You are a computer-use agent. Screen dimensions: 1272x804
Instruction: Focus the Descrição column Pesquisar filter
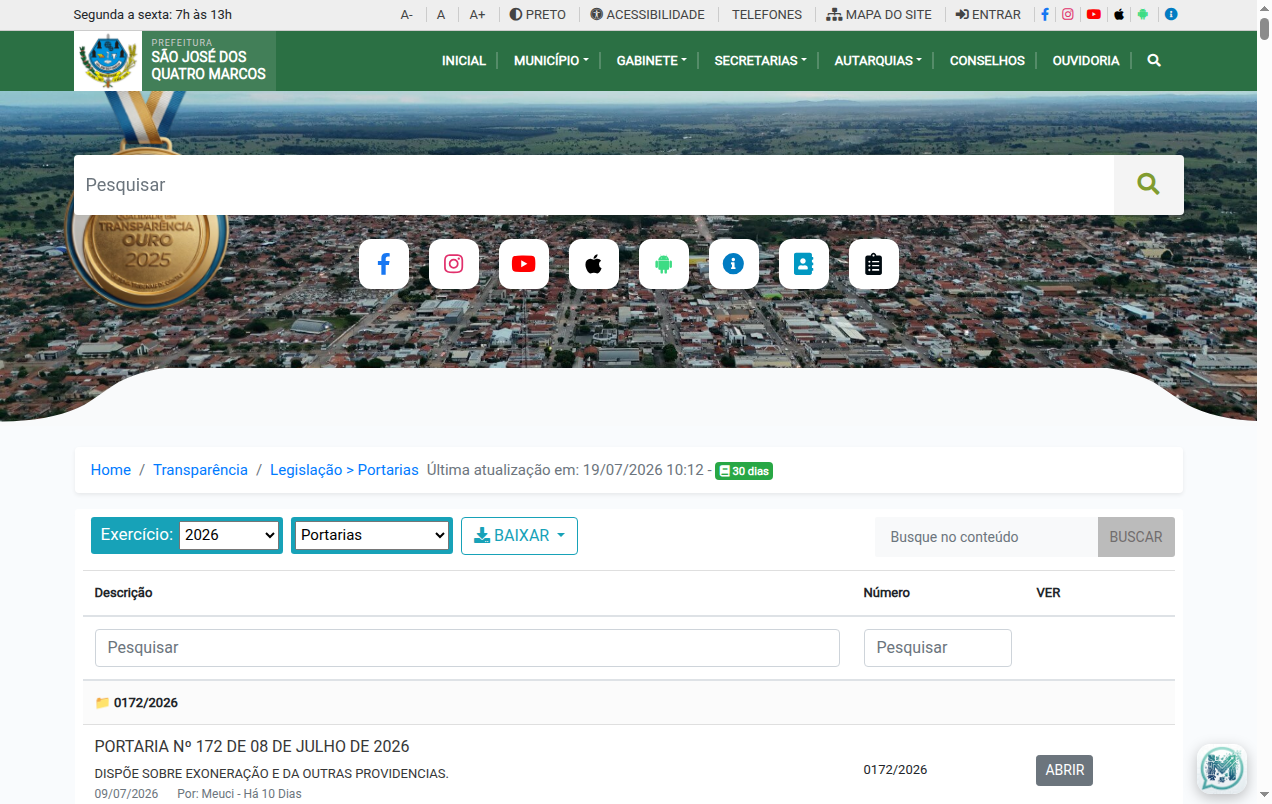(x=467, y=648)
